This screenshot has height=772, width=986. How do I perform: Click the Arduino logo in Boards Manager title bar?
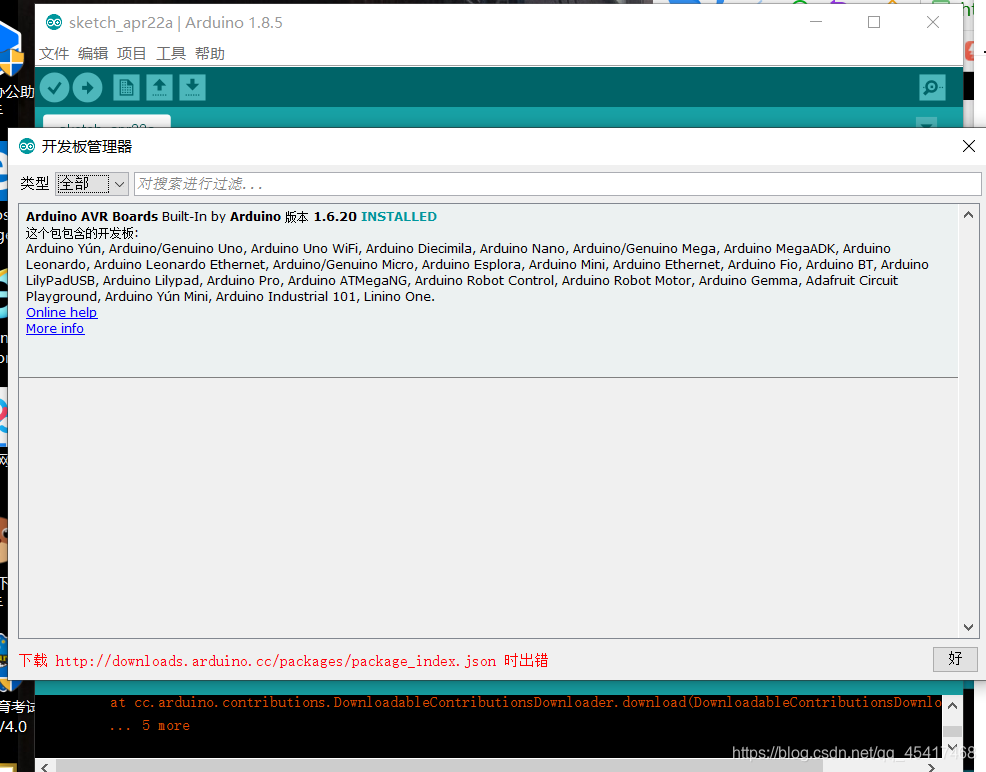(26, 145)
